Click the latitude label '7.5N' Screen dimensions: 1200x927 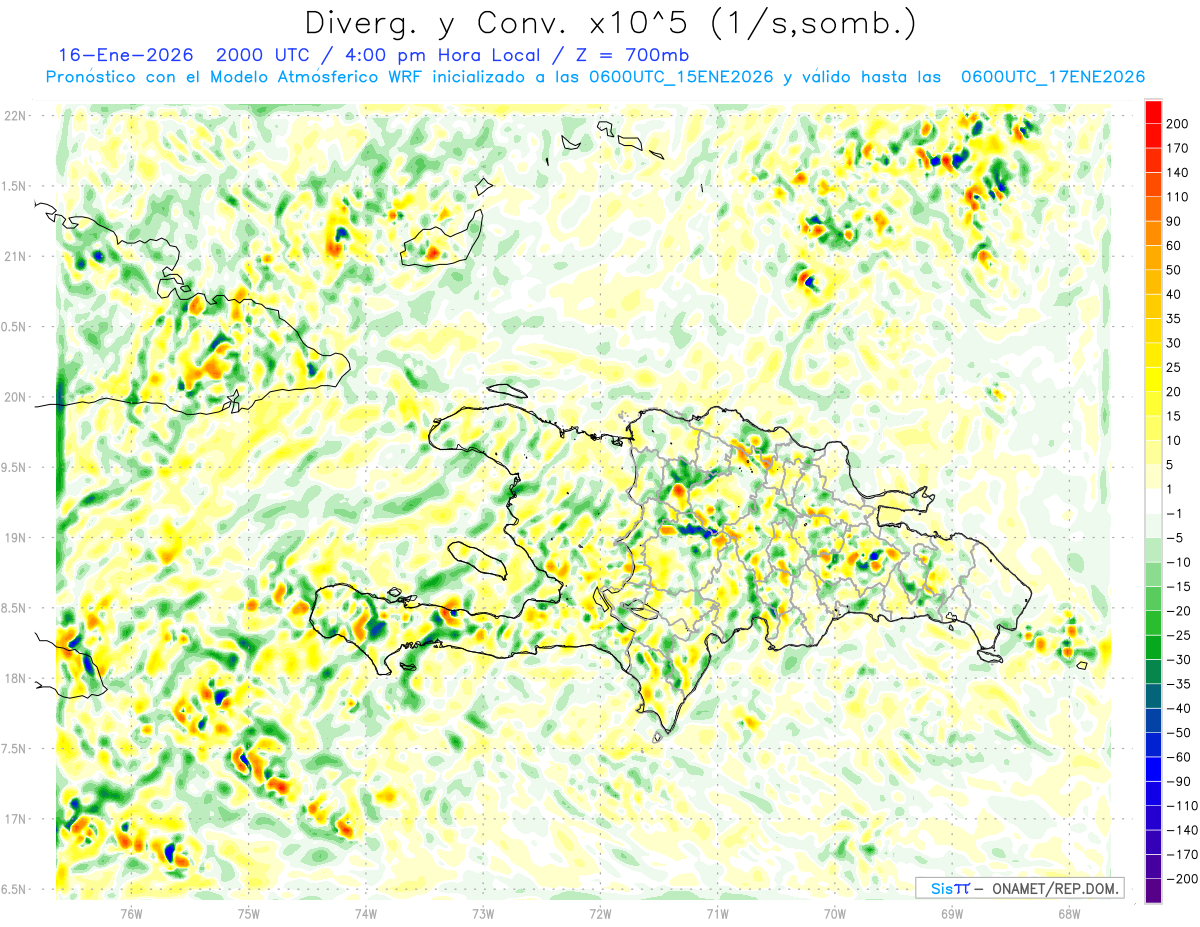(15, 748)
